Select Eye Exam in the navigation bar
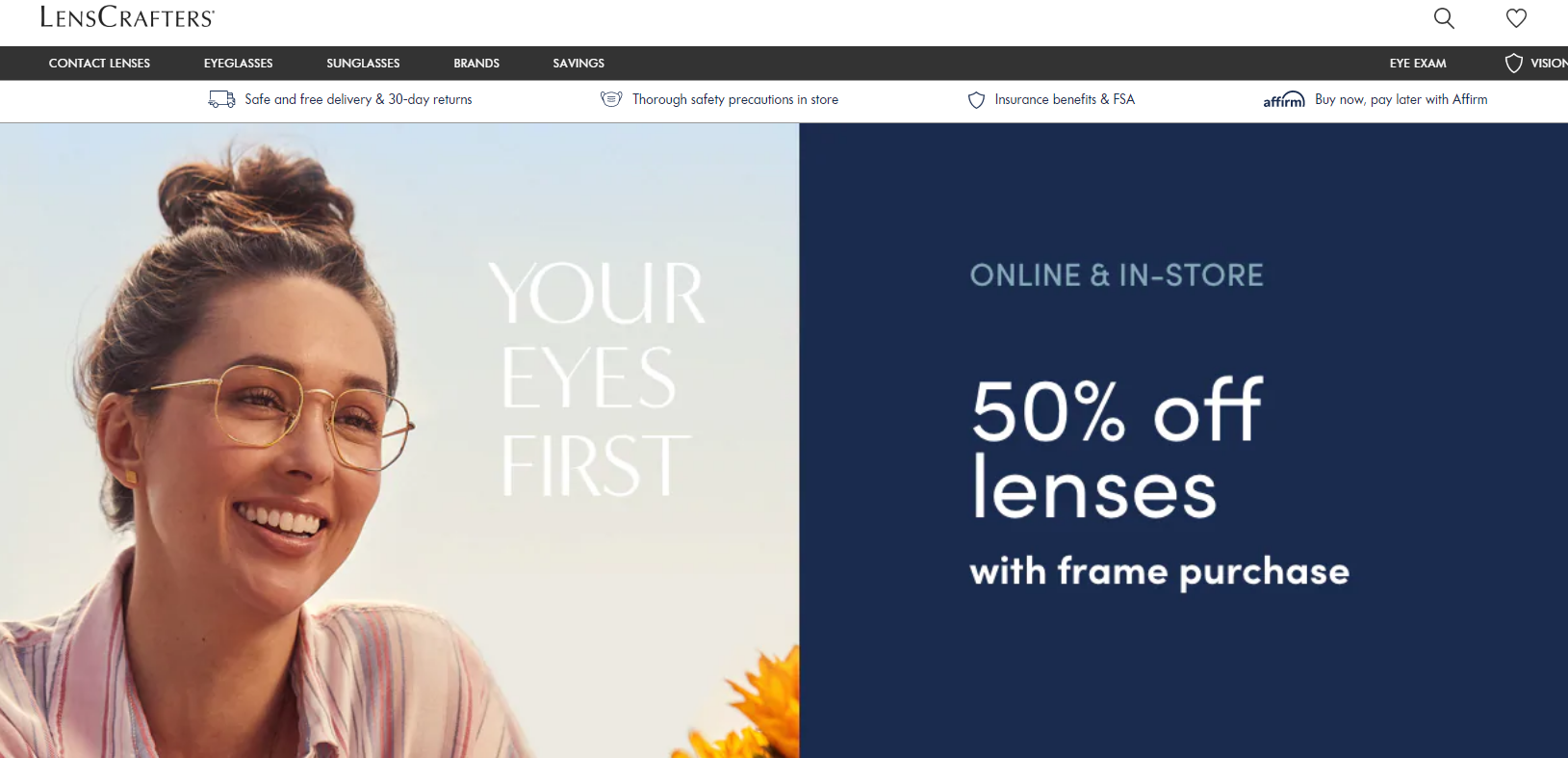The width and height of the screenshot is (1568, 758). pos(1418,64)
